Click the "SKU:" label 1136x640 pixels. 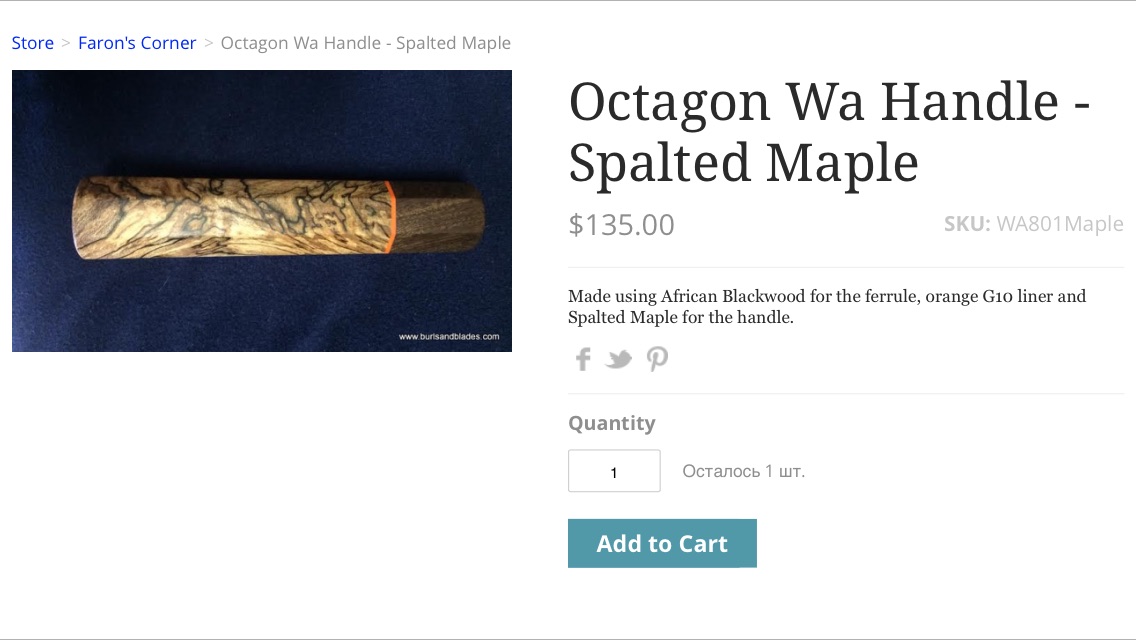click(967, 224)
